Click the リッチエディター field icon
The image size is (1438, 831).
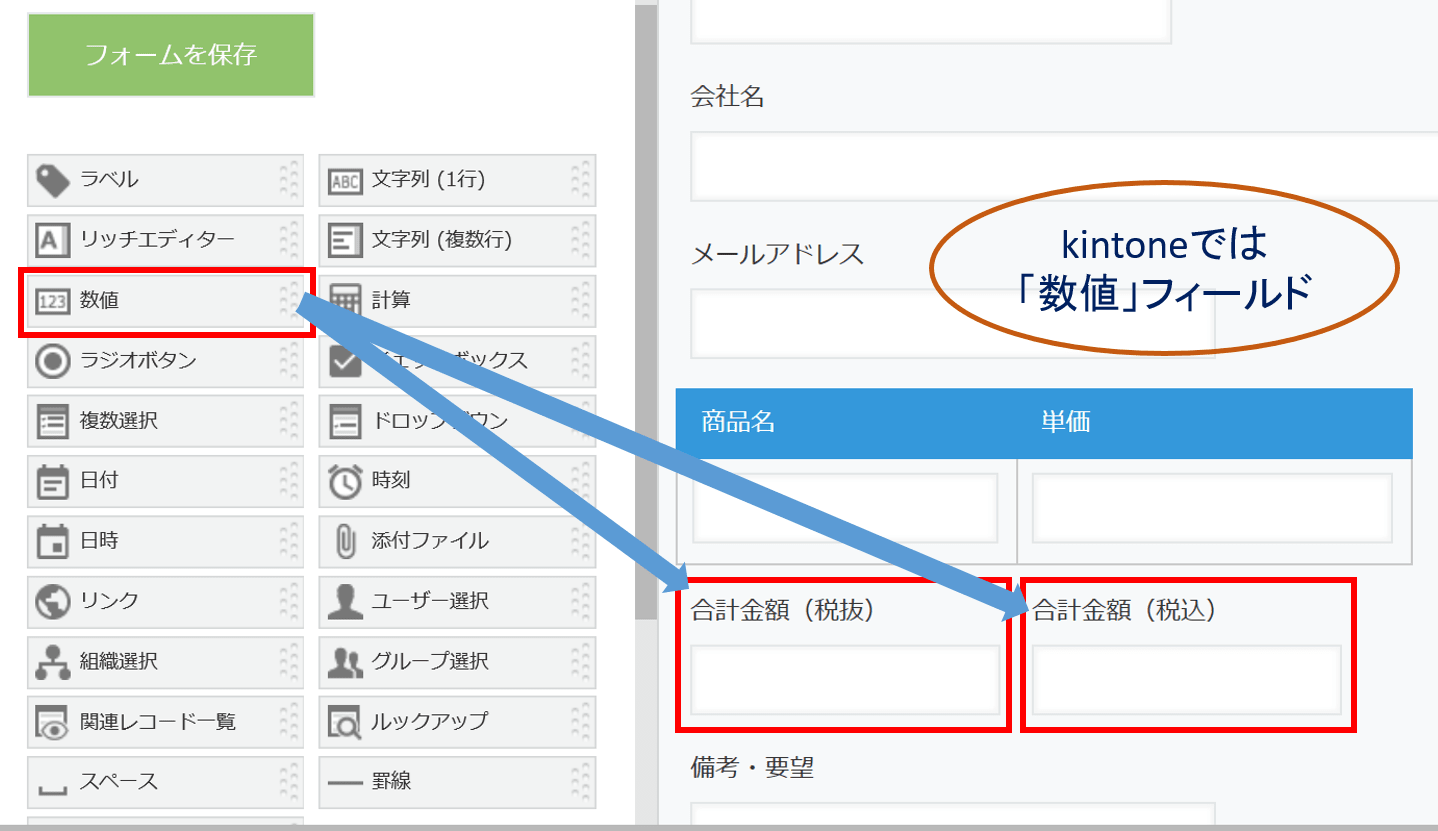[x=165, y=240]
